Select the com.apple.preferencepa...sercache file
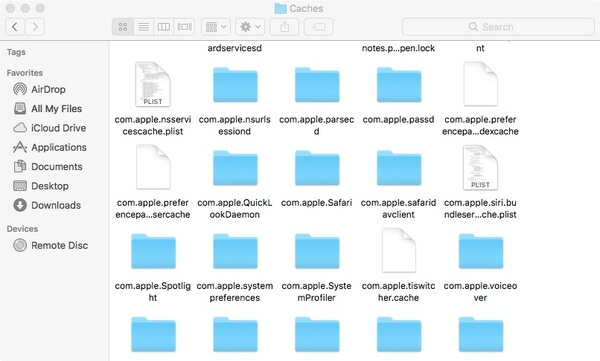 (x=153, y=182)
